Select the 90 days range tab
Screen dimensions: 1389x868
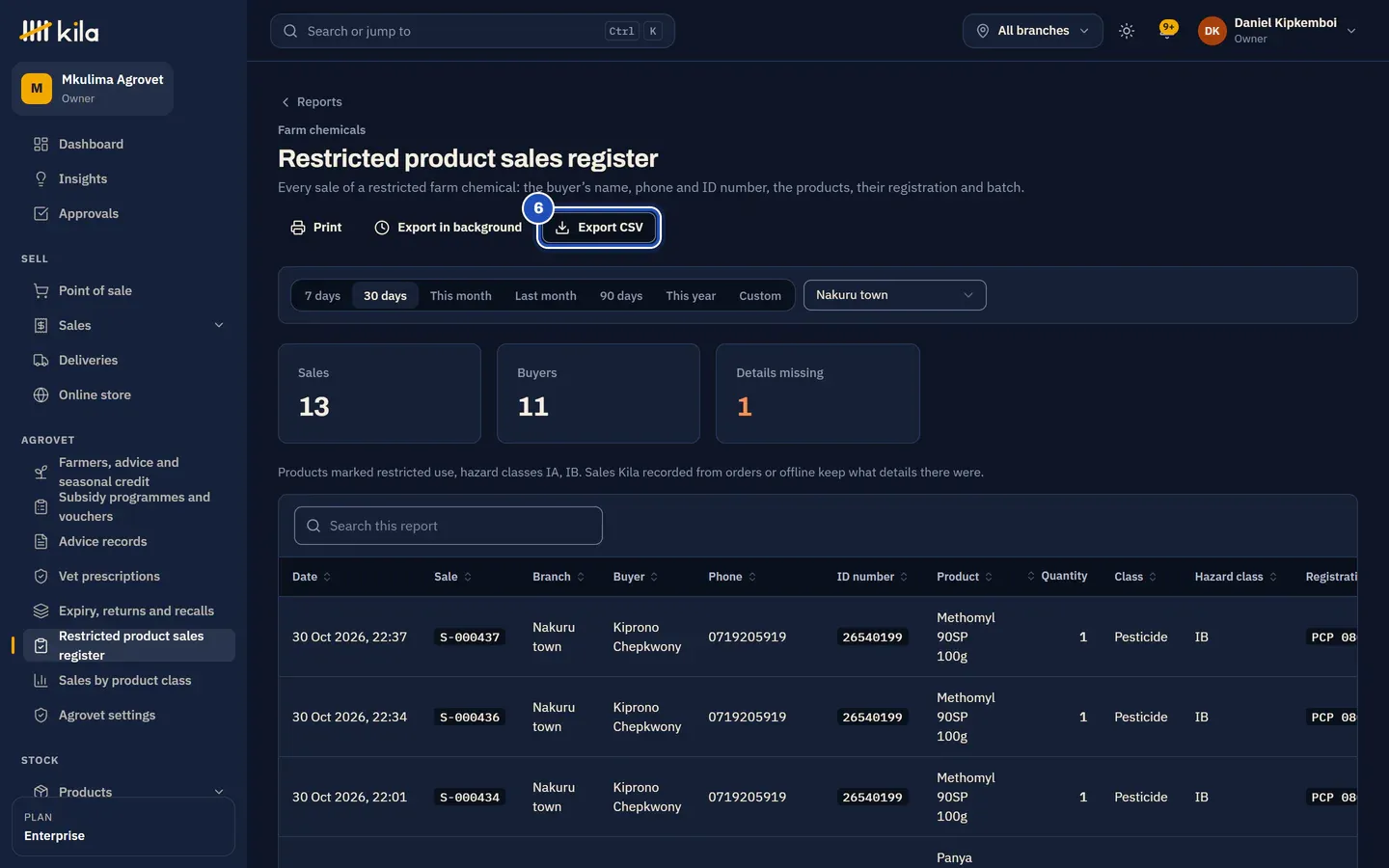[621, 295]
